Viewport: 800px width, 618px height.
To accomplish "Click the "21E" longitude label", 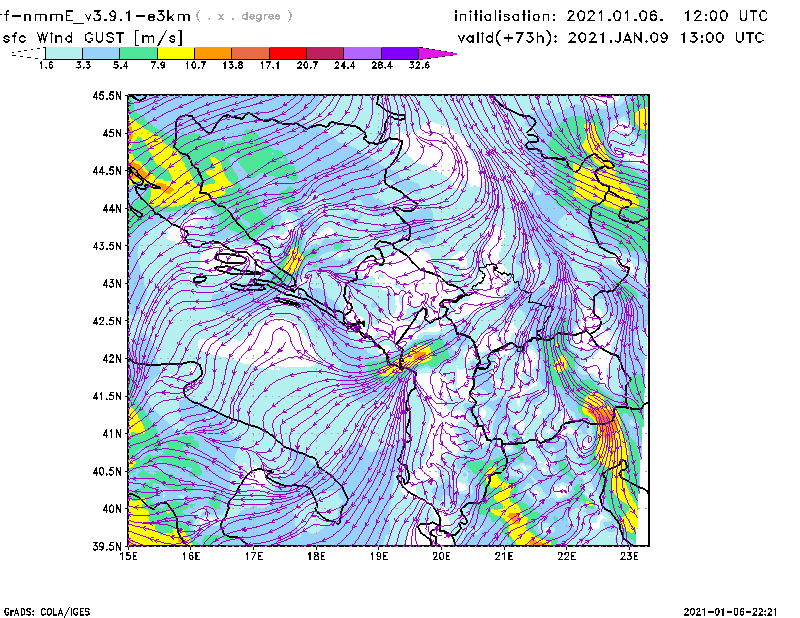I will [x=504, y=556].
